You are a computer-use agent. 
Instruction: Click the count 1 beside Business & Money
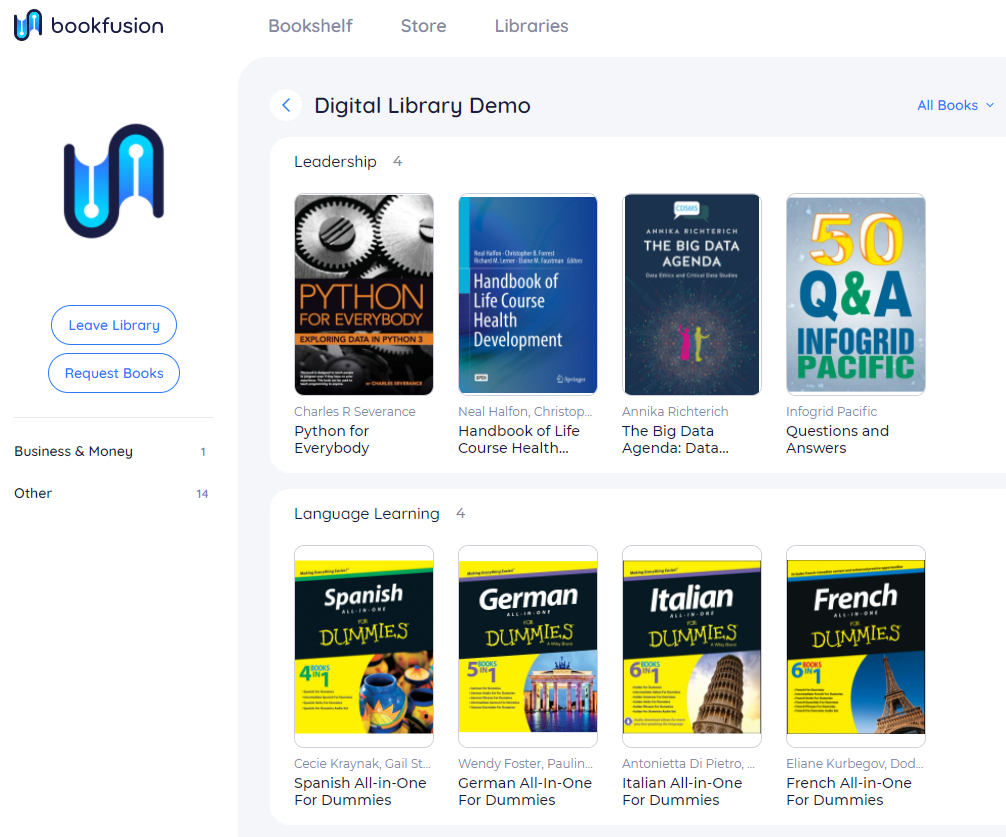[203, 452]
